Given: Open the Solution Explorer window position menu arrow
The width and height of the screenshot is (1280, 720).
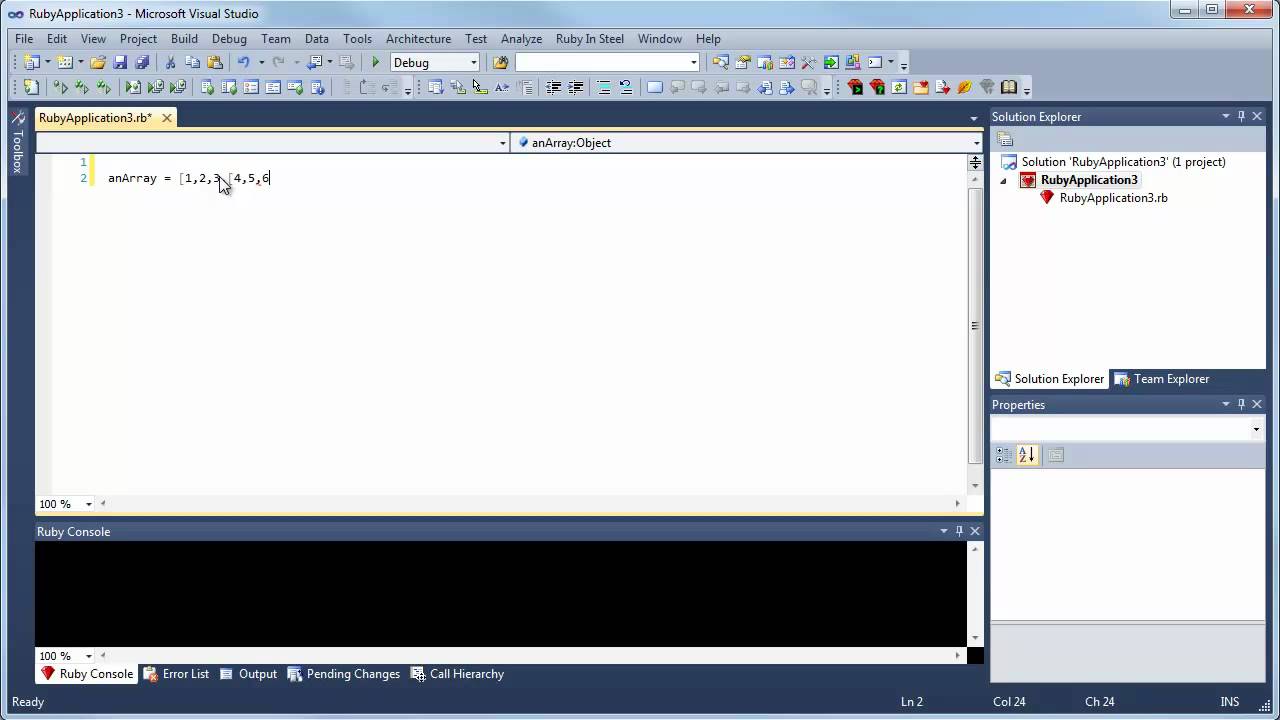Looking at the screenshot, I should (x=1226, y=117).
